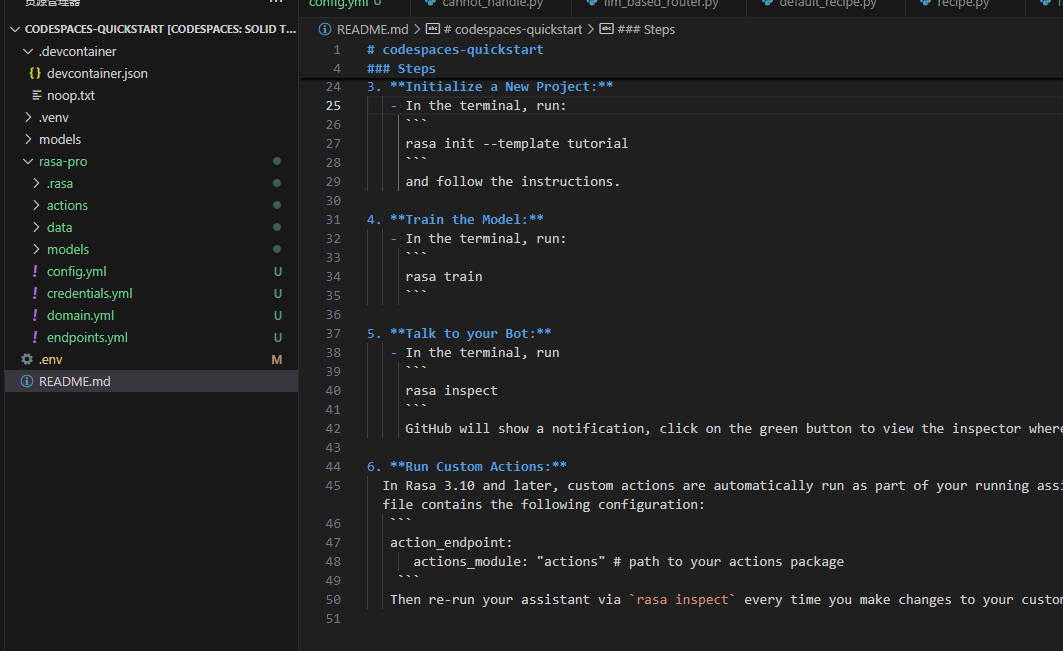The width and height of the screenshot is (1063, 651).
Task: Click the YAML exclamation icon beside config.yml
Action: click(x=35, y=271)
